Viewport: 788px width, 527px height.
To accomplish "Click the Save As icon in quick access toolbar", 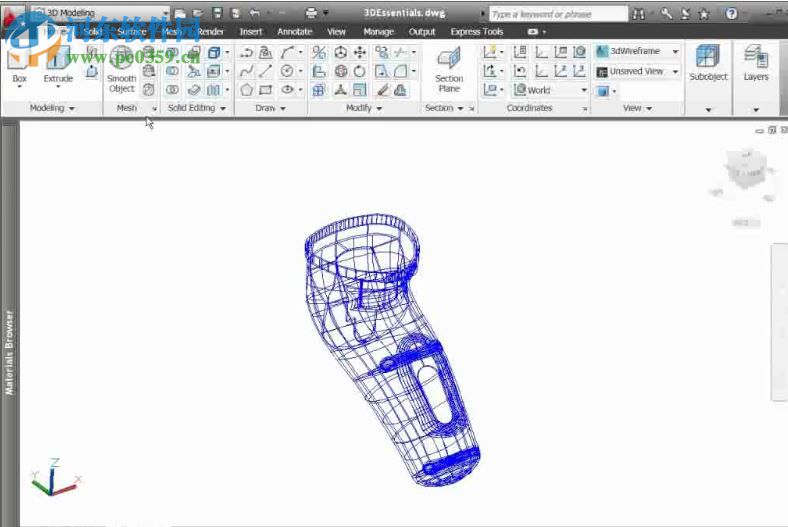I will coord(235,14).
